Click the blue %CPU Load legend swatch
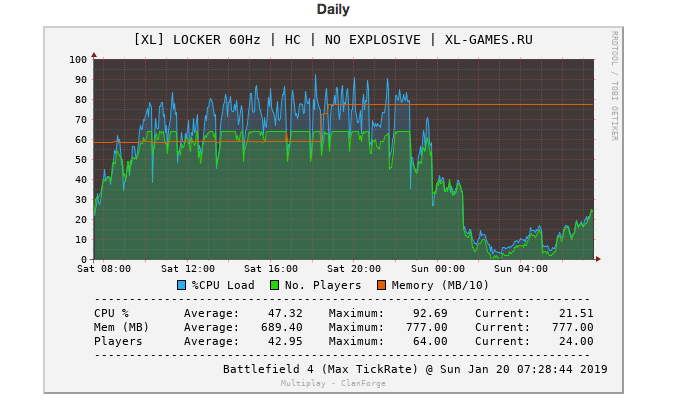The image size is (675, 409). [182, 285]
